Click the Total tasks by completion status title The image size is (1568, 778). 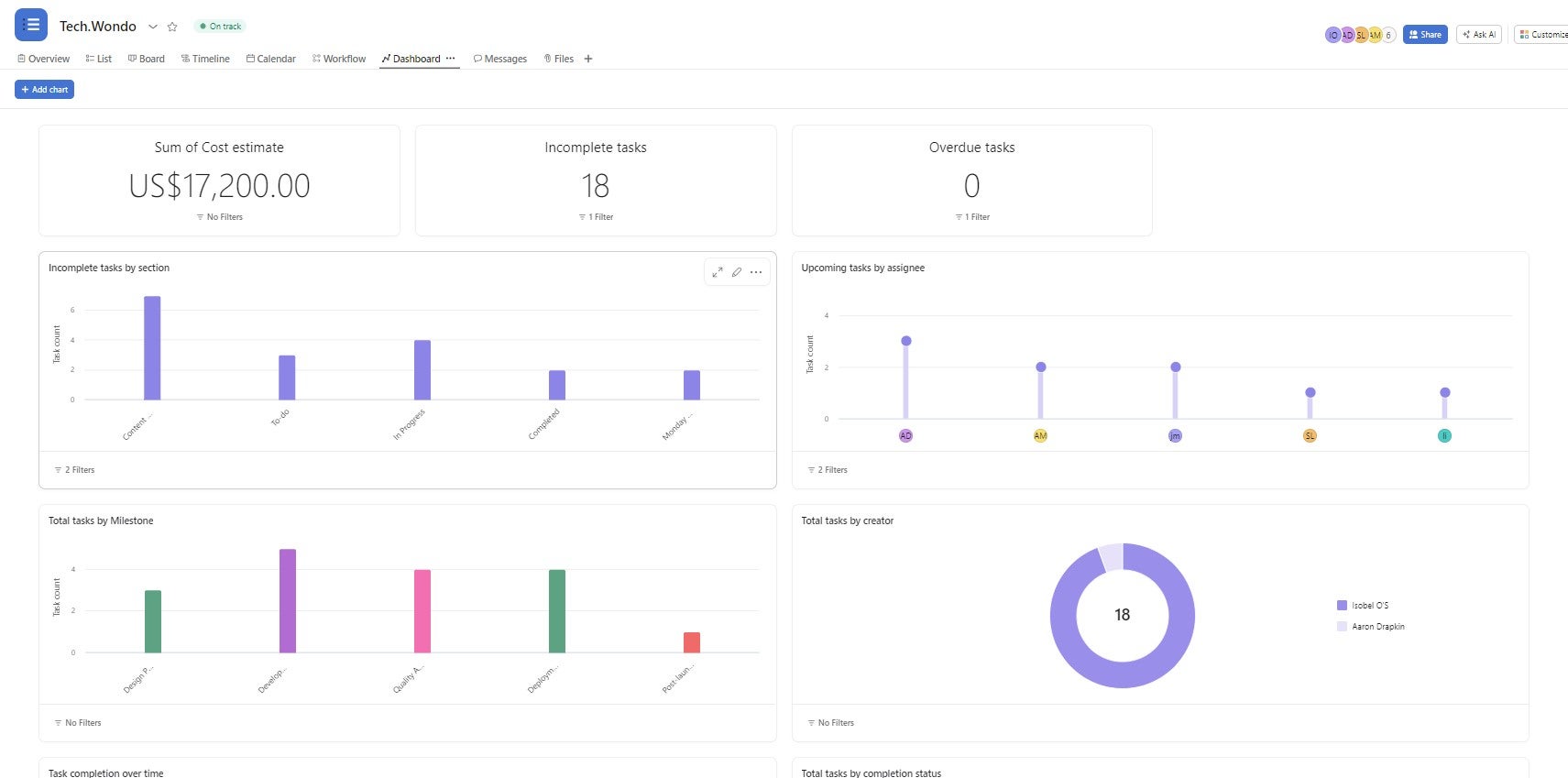(872, 773)
